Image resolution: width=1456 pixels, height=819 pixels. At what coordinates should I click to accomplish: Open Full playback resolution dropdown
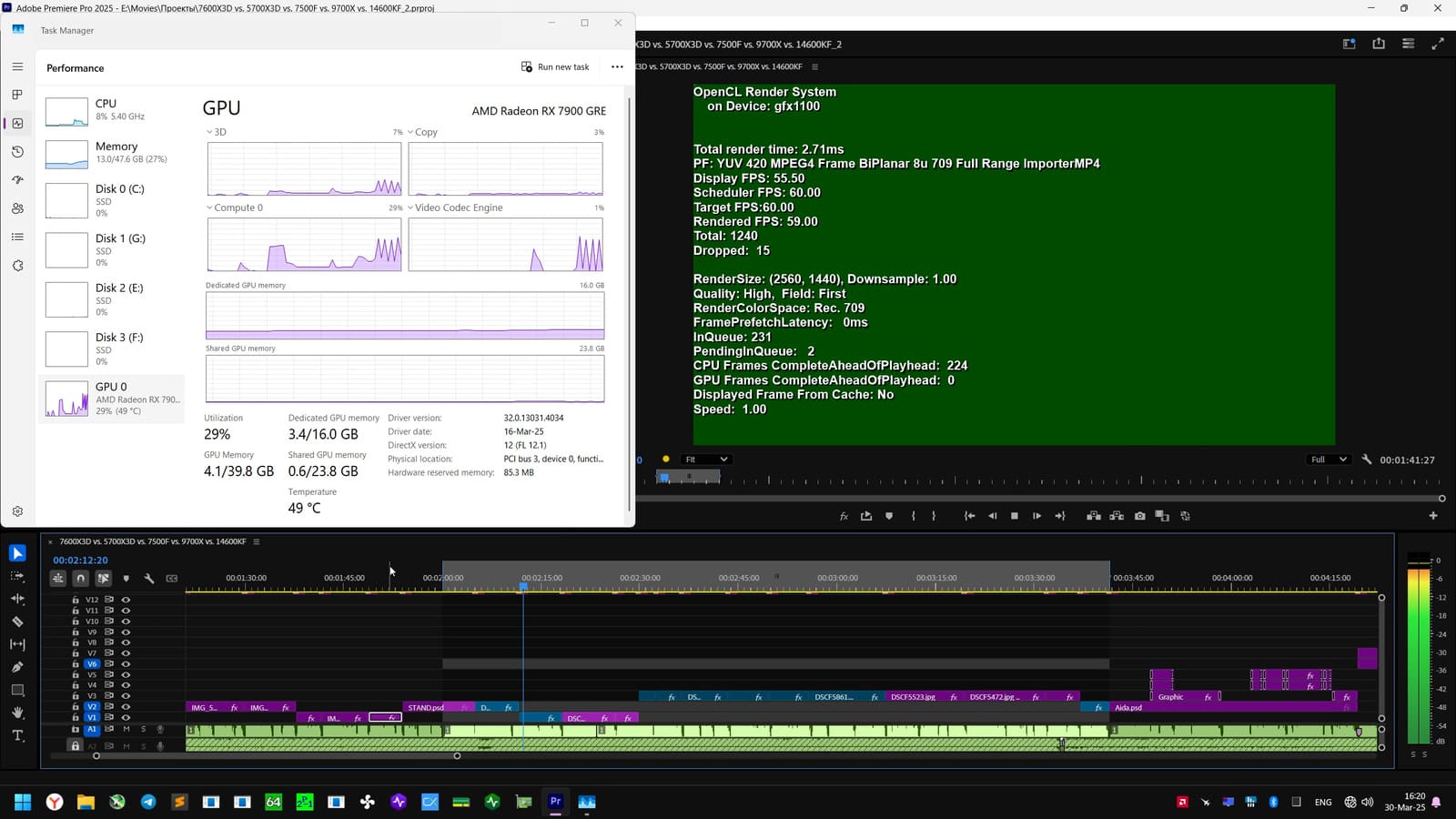pyautogui.click(x=1328, y=460)
